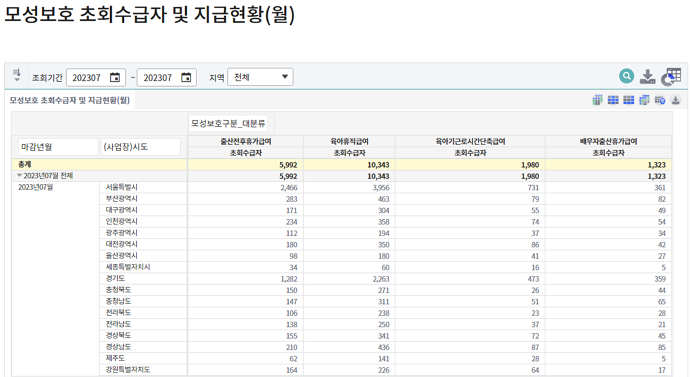Click the 육아기근로시간단축급여 column header
The width and height of the screenshot is (690, 377).
click(470, 141)
